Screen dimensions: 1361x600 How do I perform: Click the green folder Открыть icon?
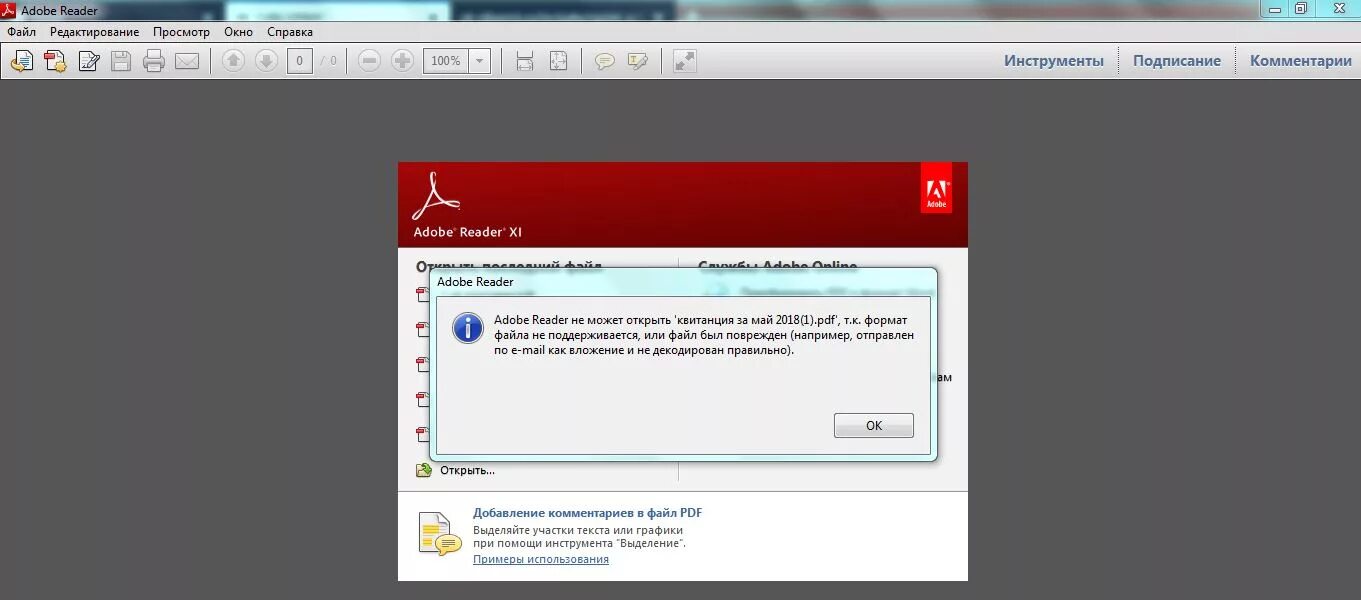[x=424, y=470]
